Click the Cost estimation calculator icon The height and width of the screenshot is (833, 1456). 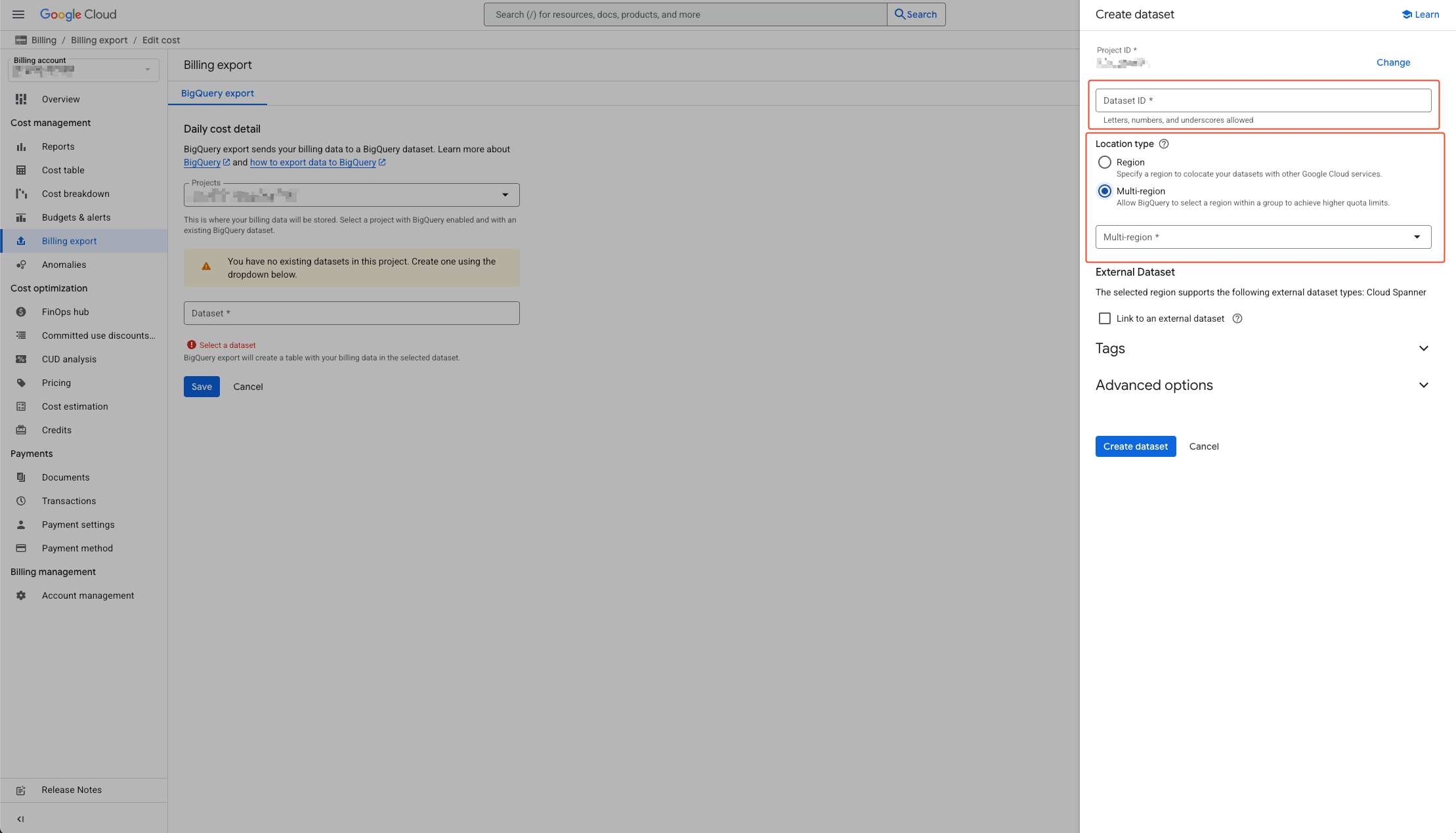(21, 406)
